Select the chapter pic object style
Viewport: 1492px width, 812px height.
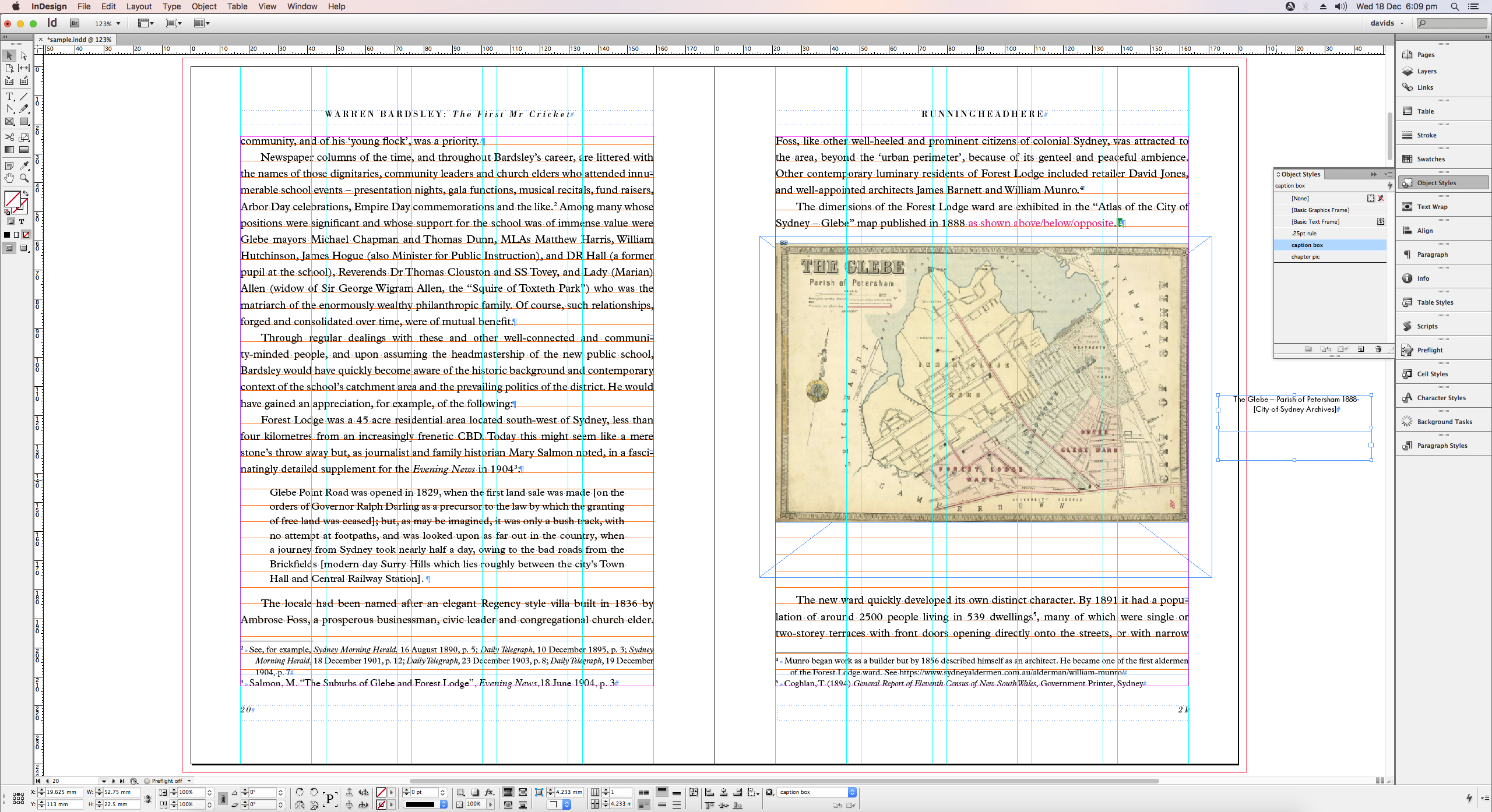coord(1305,257)
